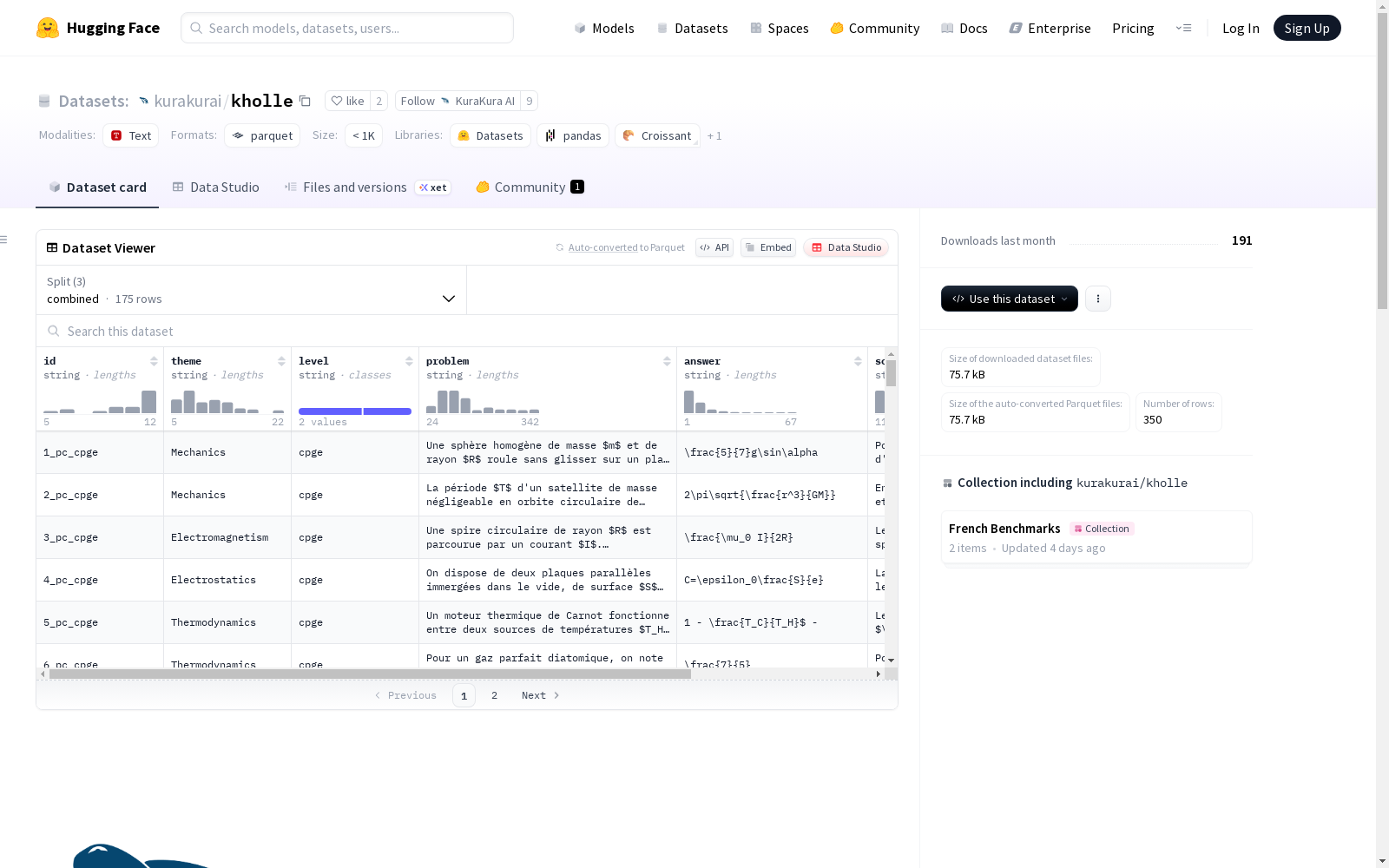
Task: Sort by the problem column
Action: click(667, 361)
